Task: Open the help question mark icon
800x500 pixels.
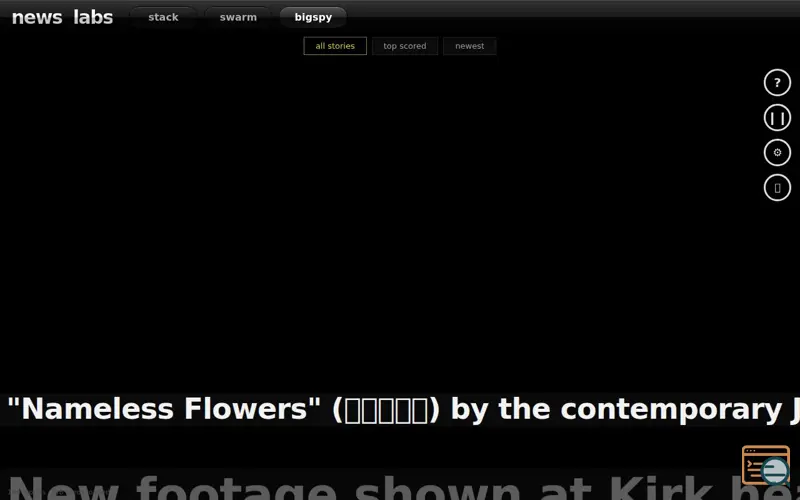Action: click(777, 83)
